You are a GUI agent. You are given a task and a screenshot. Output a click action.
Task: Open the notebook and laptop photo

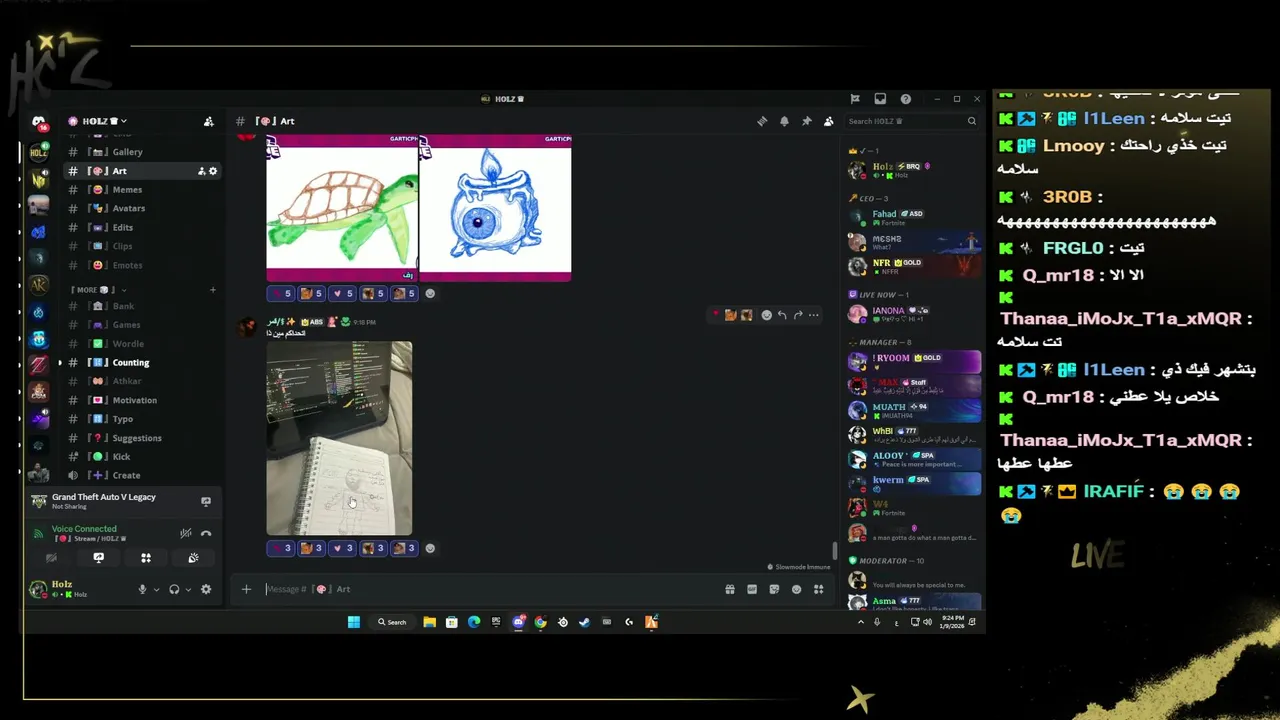pos(339,438)
